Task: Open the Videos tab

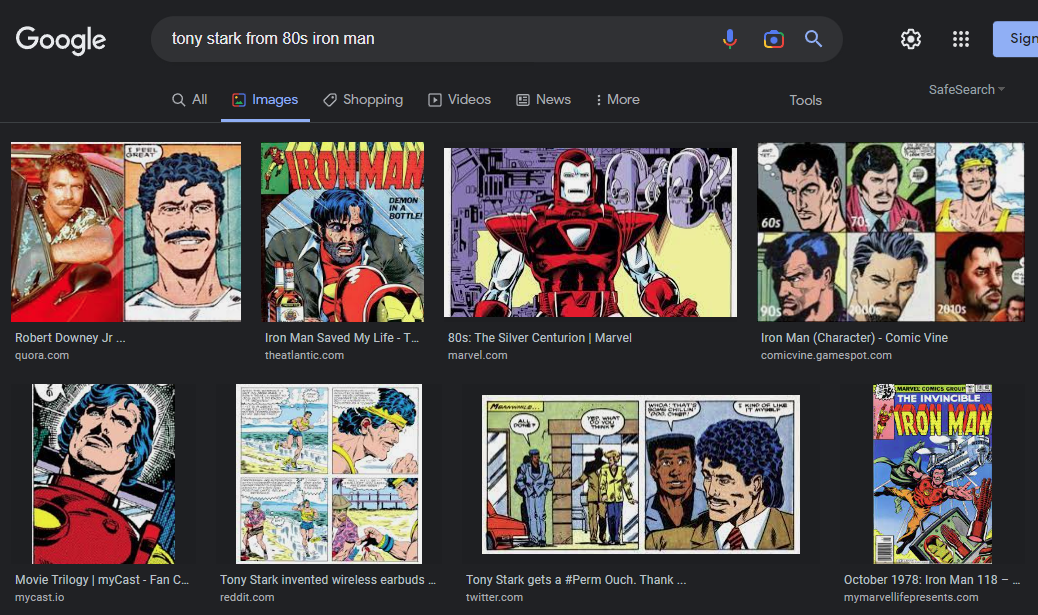Action: coord(459,99)
